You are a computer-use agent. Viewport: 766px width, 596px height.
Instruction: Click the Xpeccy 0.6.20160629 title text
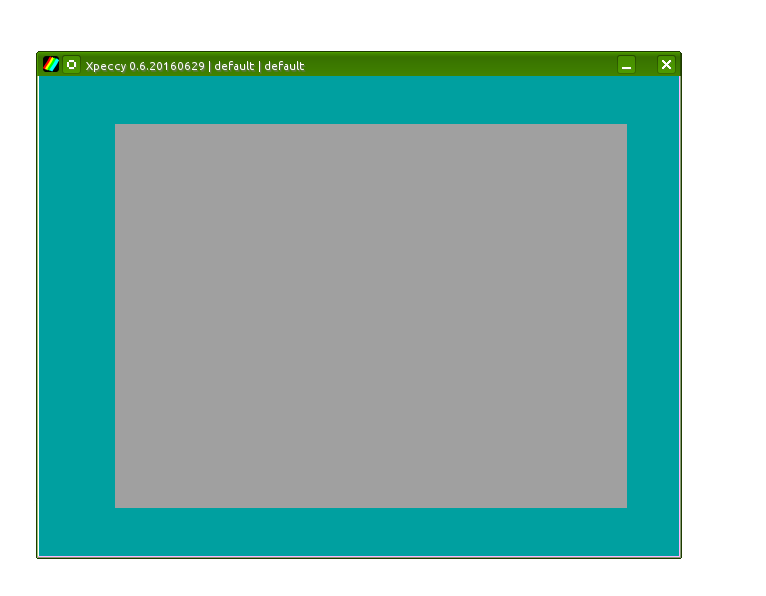pyautogui.click(x=145, y=66)
